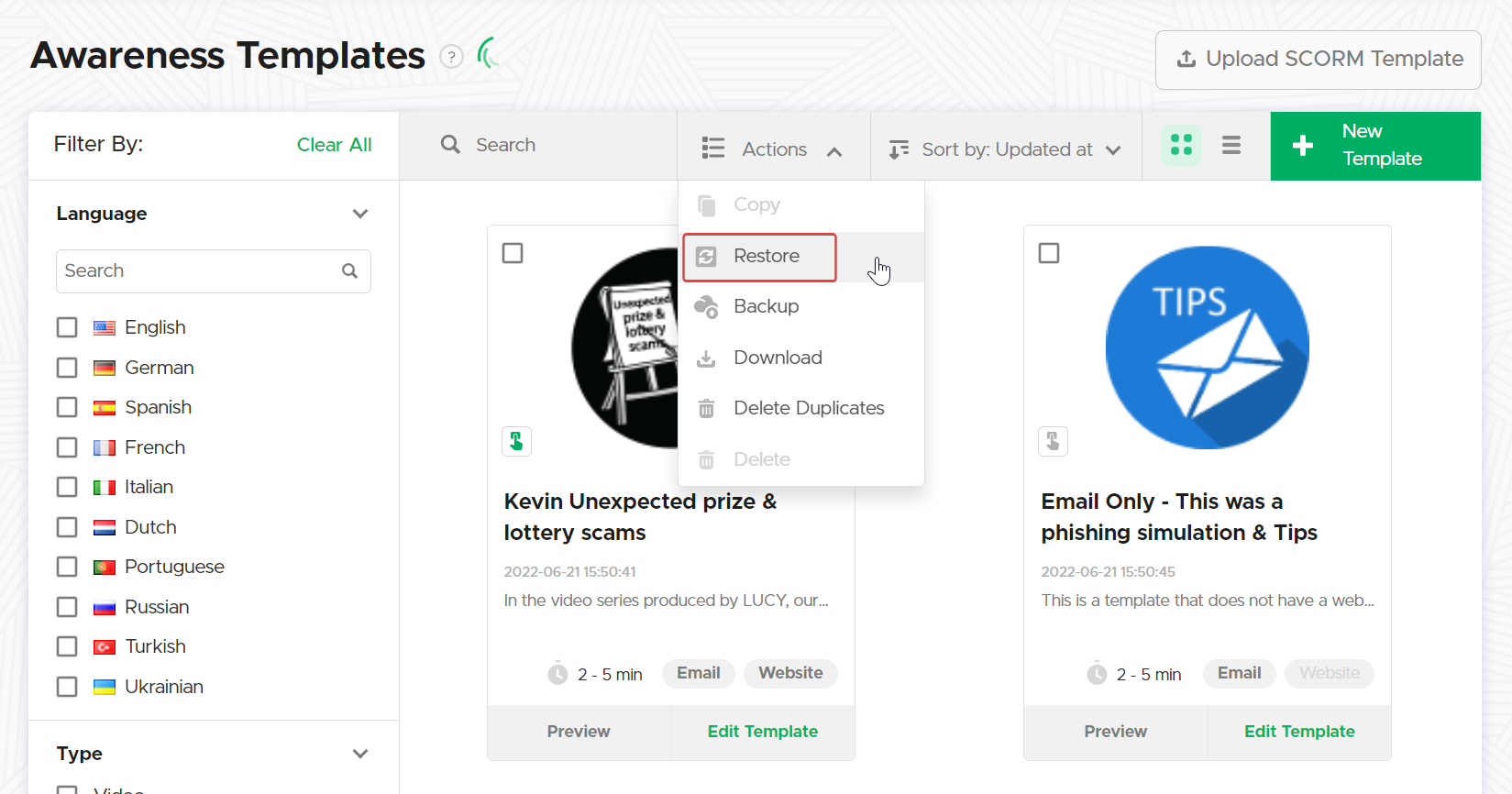The image size is (1512, 794).
Task: Click the magnifier icon in language search
Action: pos(349,271)
